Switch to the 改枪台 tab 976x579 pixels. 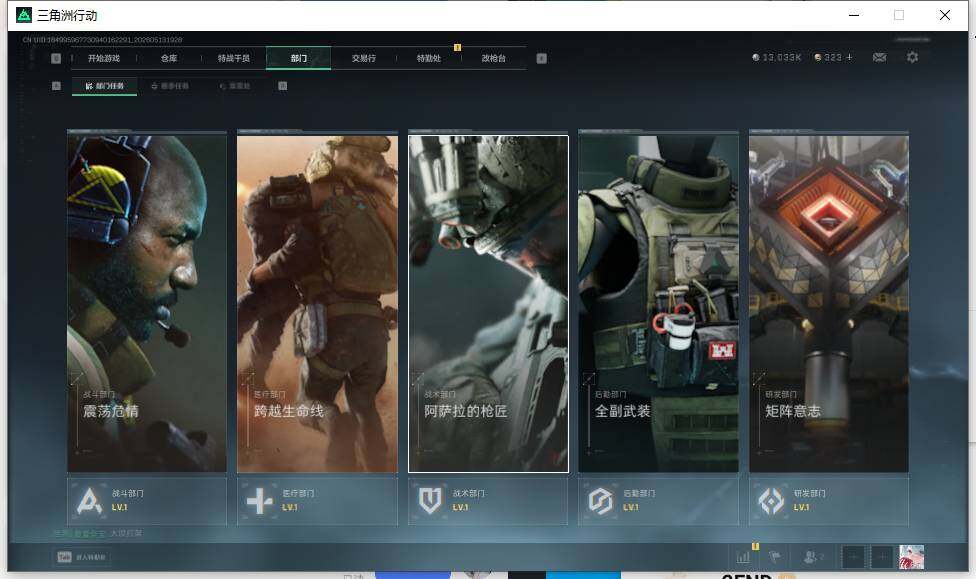494,58
